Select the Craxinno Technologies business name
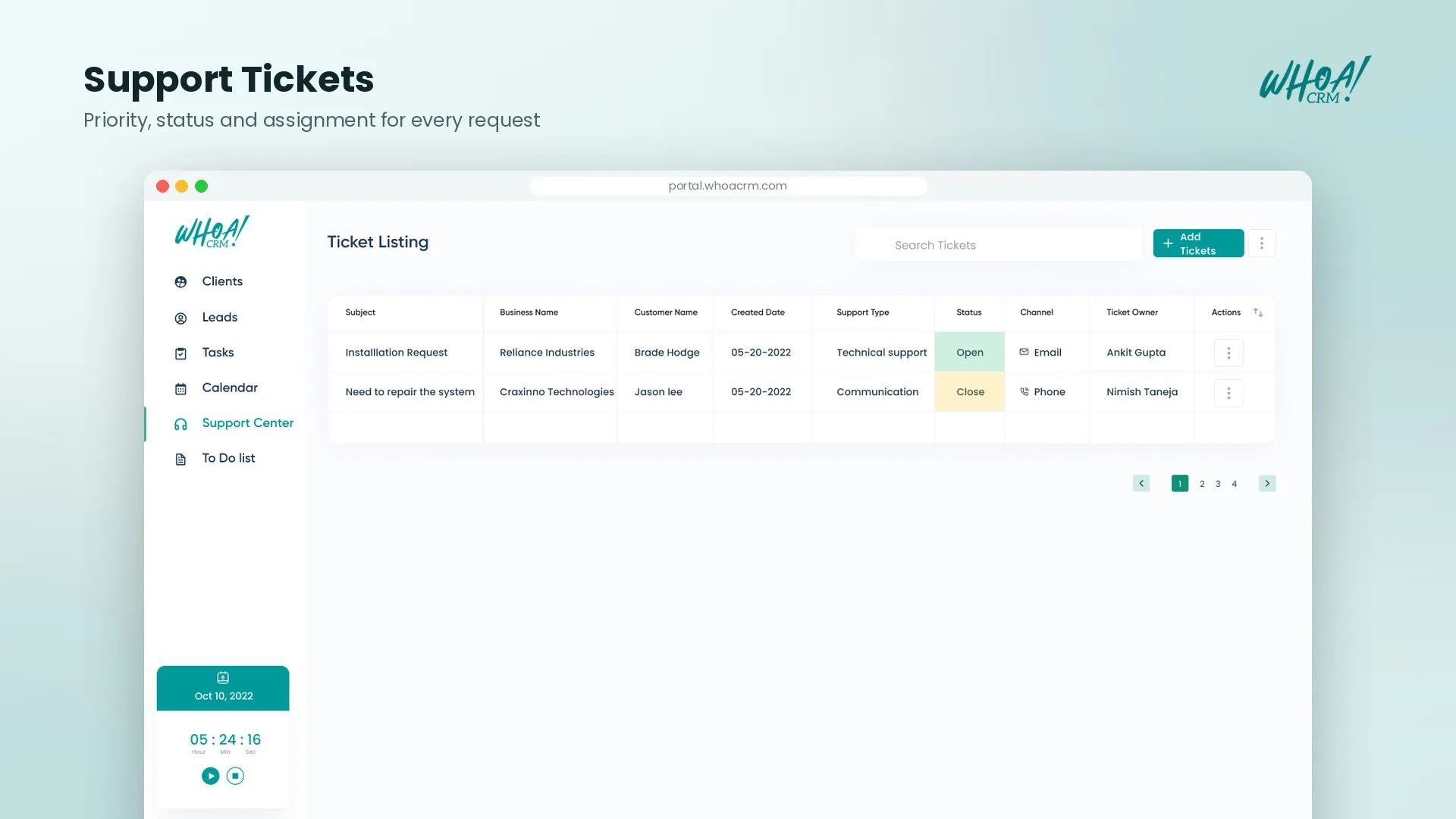The height and width of the screenshot is (819, 1456). [x=557, y=392]
